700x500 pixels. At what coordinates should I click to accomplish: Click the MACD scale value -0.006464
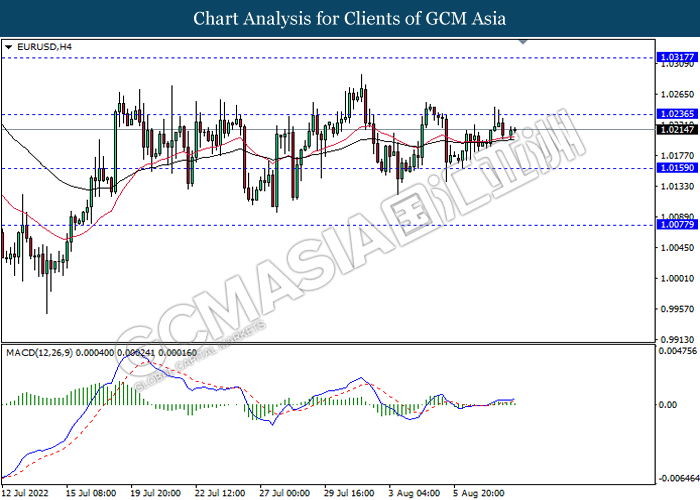click(679, 479)
